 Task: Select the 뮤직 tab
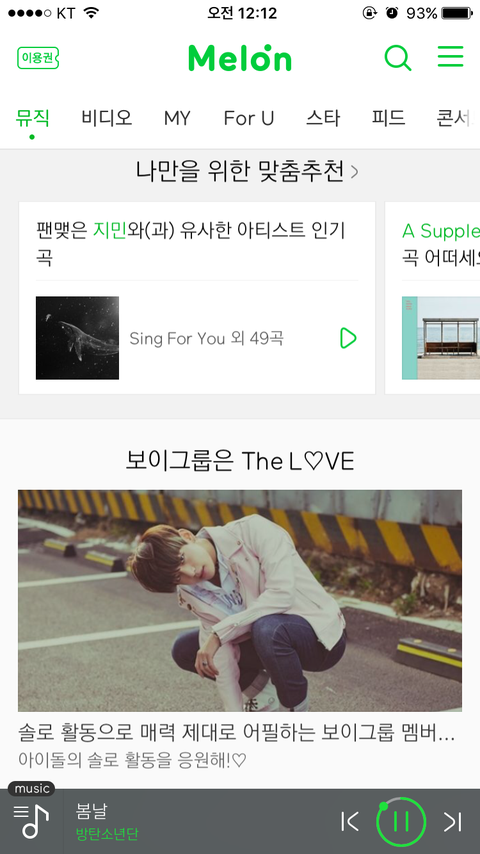click(32, 118)
